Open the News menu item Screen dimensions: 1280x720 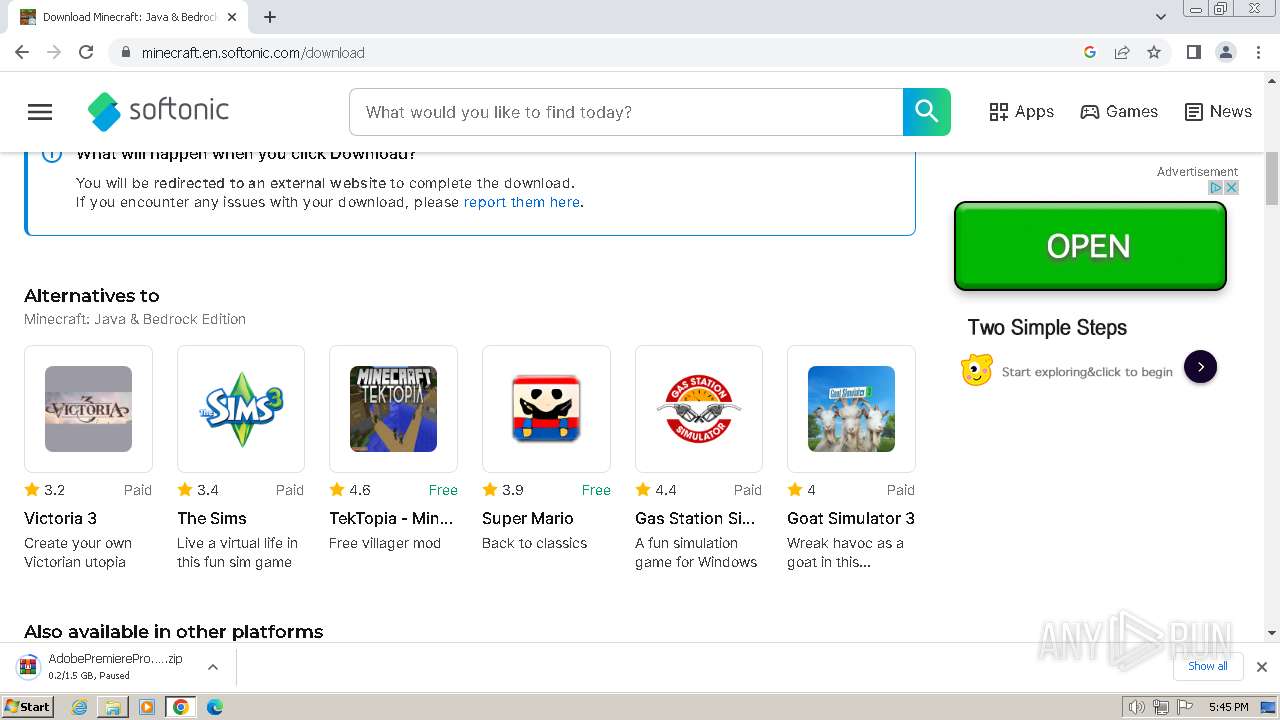(1218, 112)
